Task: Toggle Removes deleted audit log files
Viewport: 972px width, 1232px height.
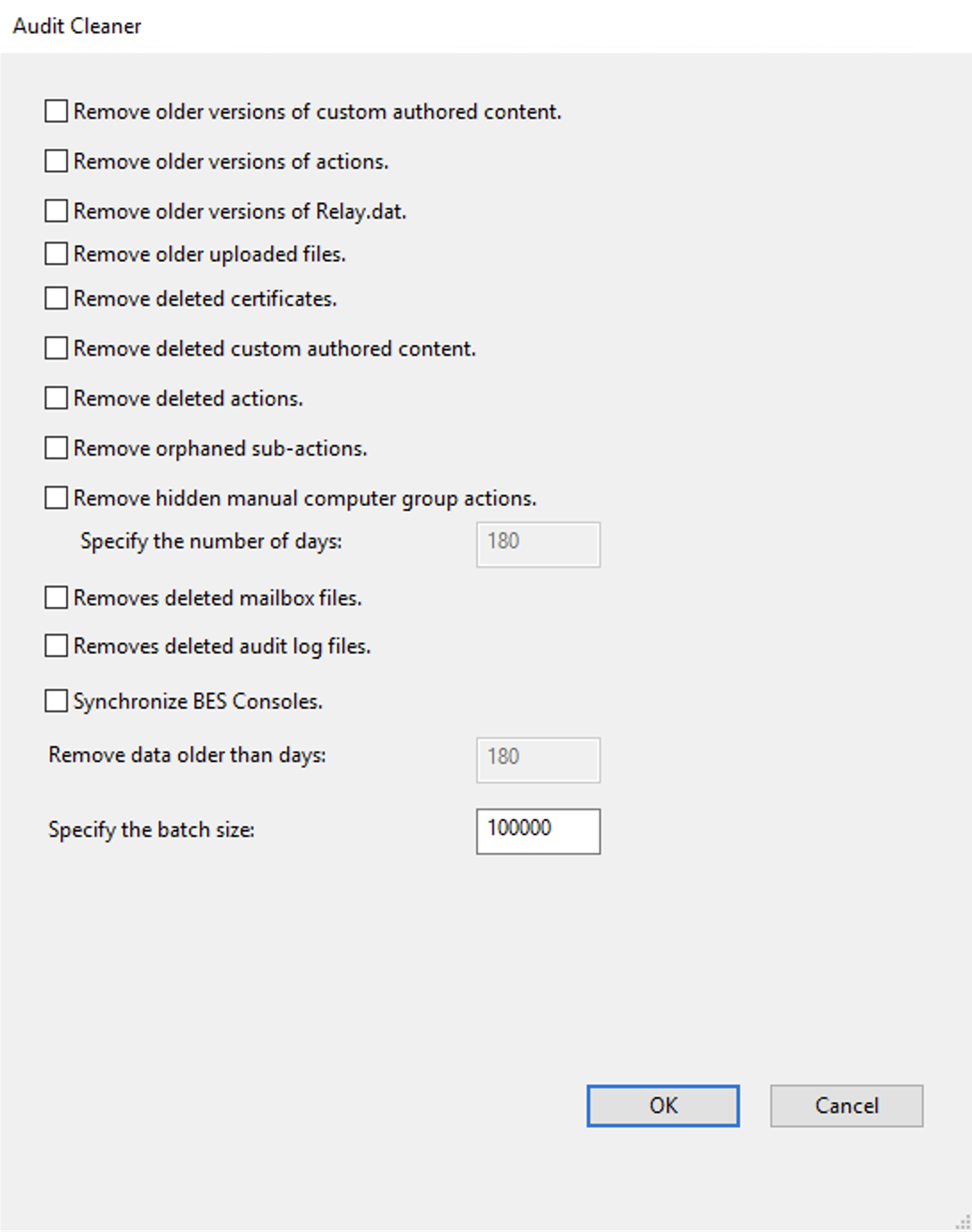Action: [56, 646]
